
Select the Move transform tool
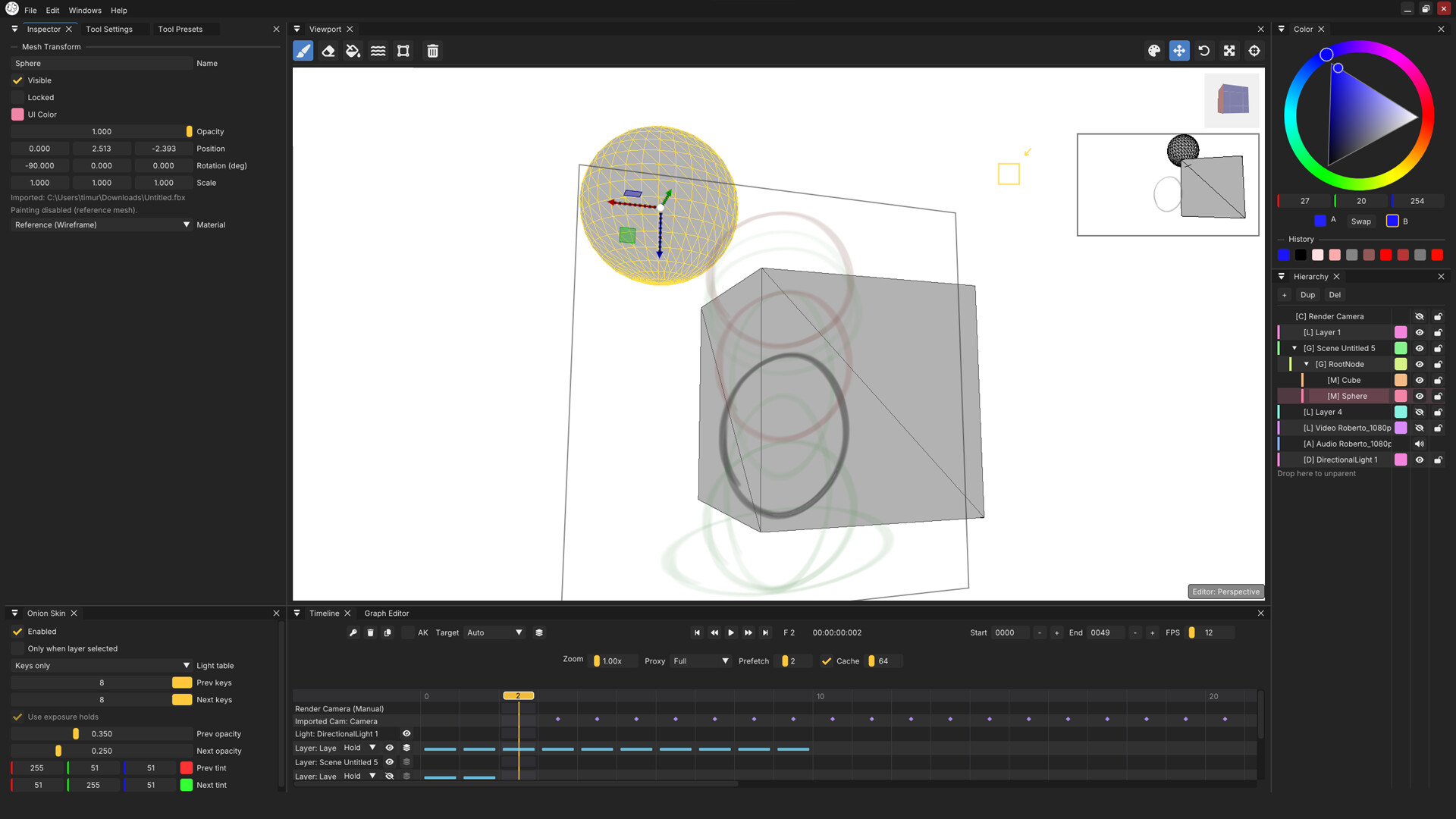(x=1178, y=51)
